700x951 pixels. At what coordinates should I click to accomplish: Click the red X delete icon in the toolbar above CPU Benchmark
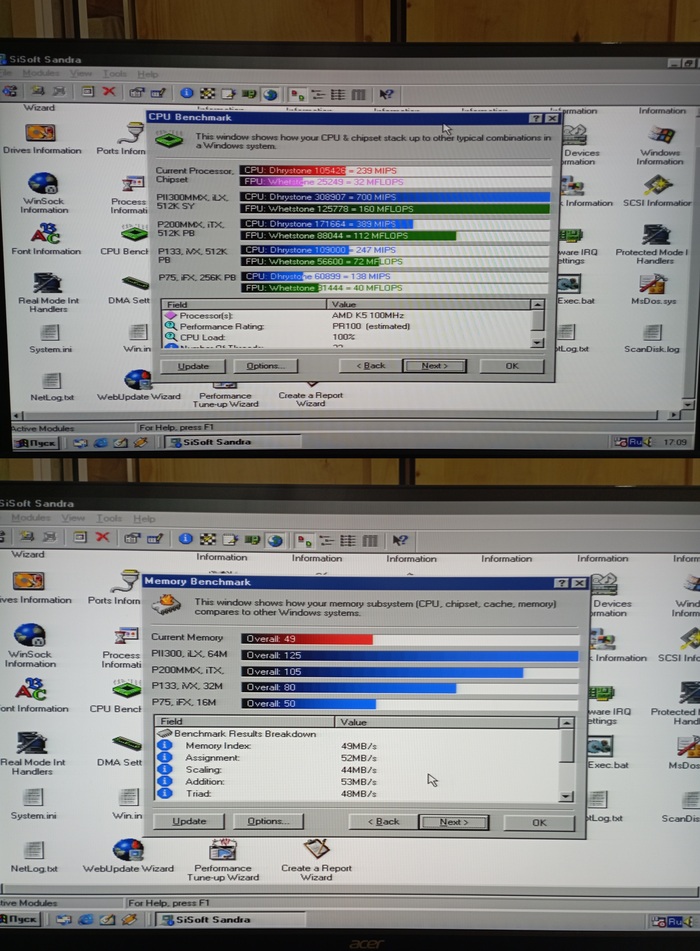[109, 92]
